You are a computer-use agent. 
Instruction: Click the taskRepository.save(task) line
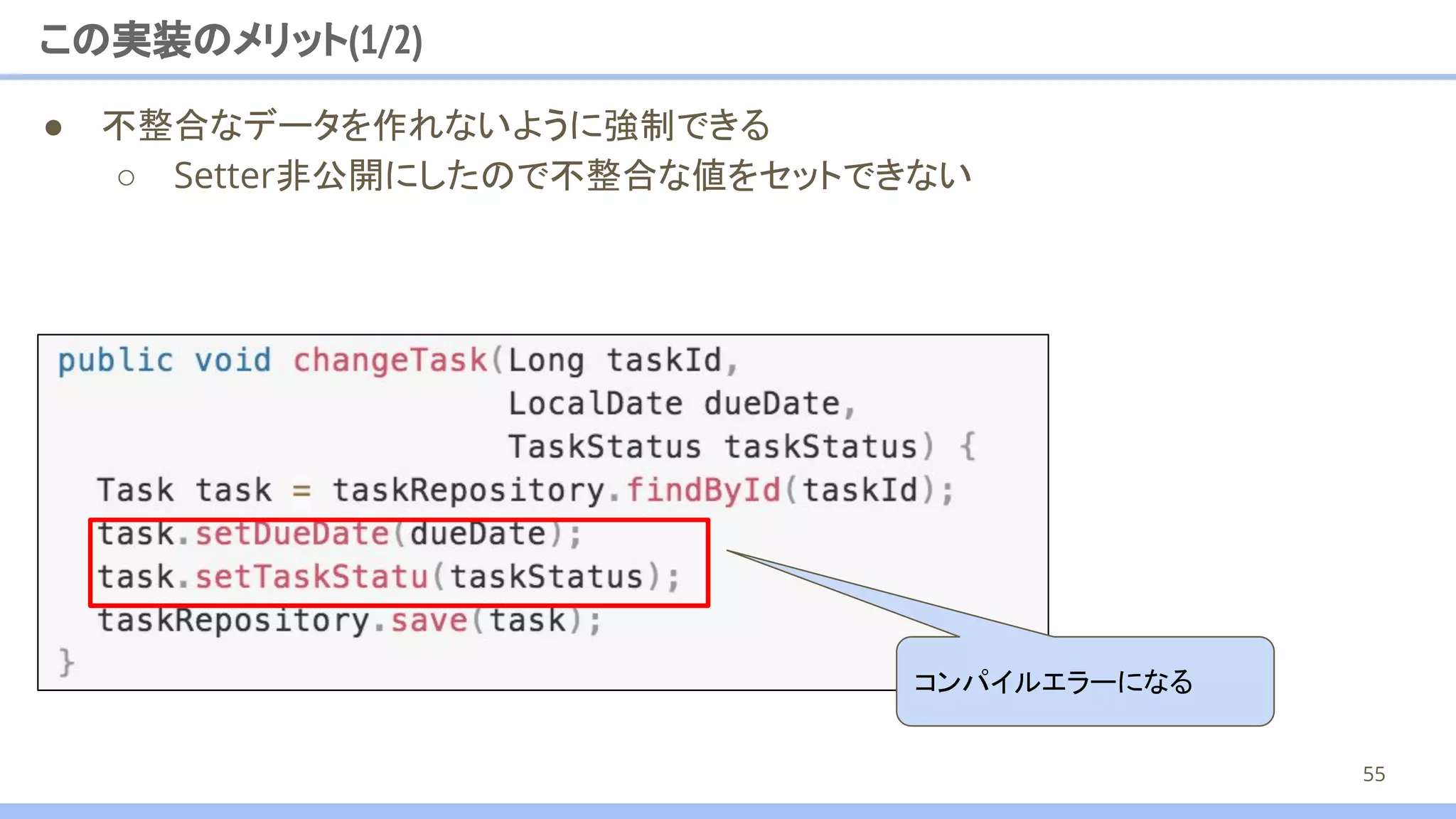348,621
